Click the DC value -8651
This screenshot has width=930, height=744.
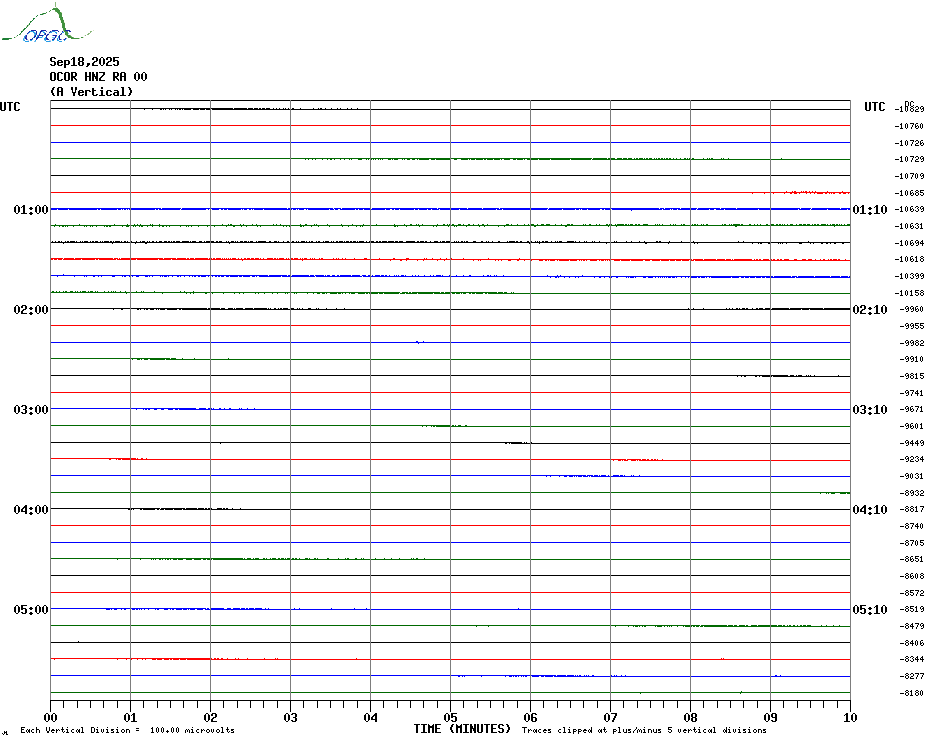tap(912, 559)
